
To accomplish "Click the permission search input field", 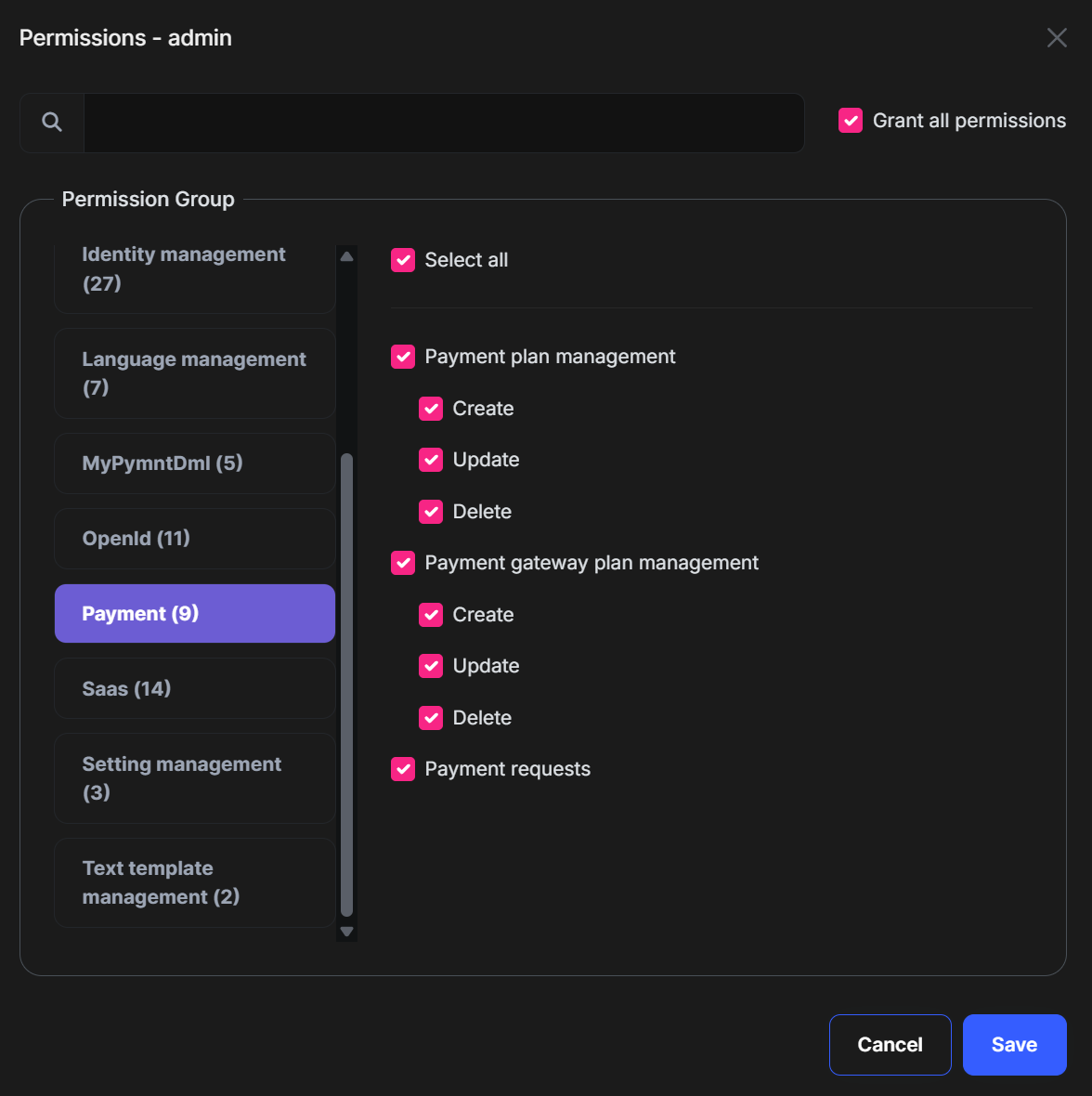I will pyautogui.click(x=443, y=123).
